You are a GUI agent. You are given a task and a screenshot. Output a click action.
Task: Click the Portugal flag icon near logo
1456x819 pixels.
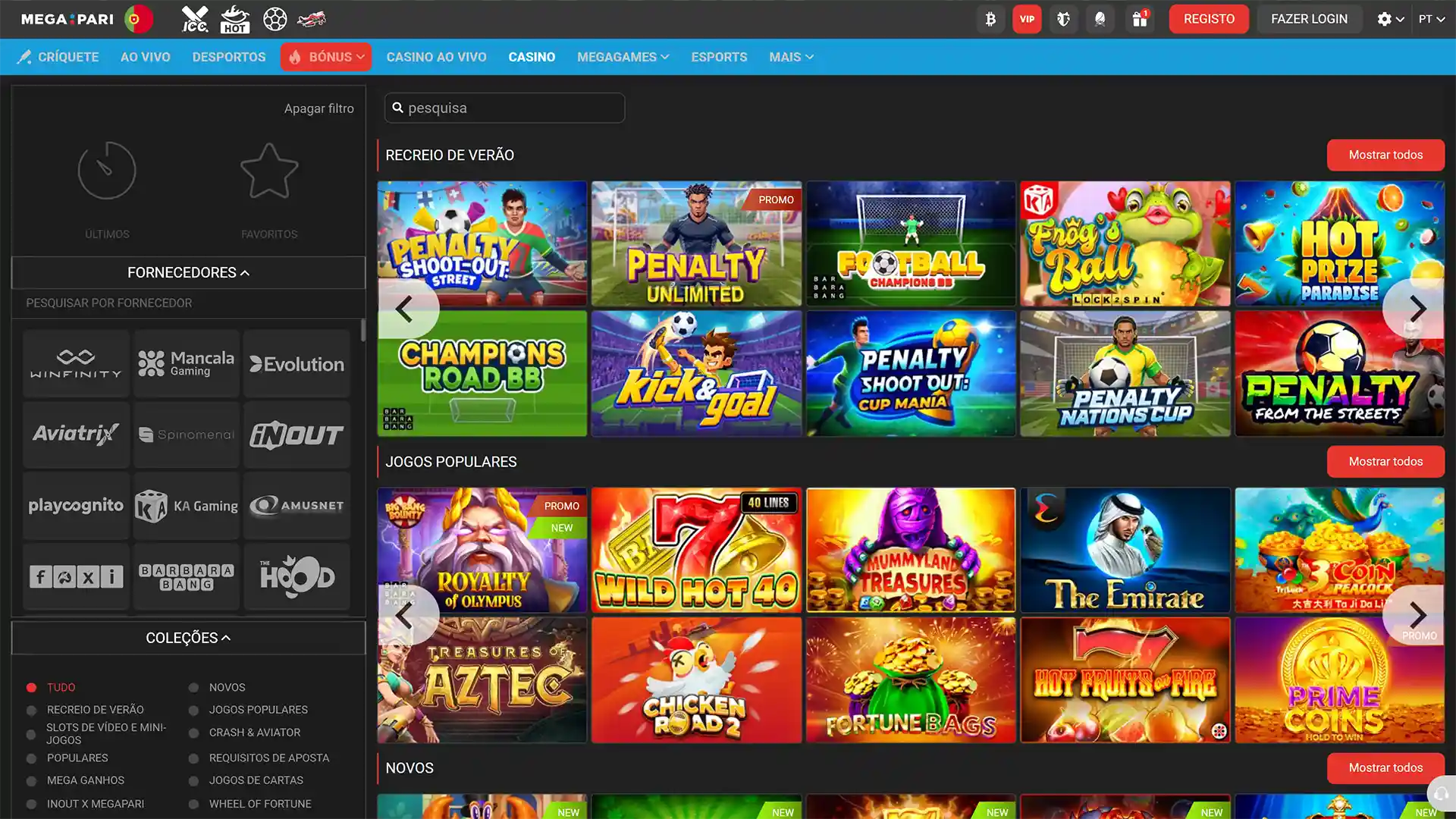(x=138, y=19)
